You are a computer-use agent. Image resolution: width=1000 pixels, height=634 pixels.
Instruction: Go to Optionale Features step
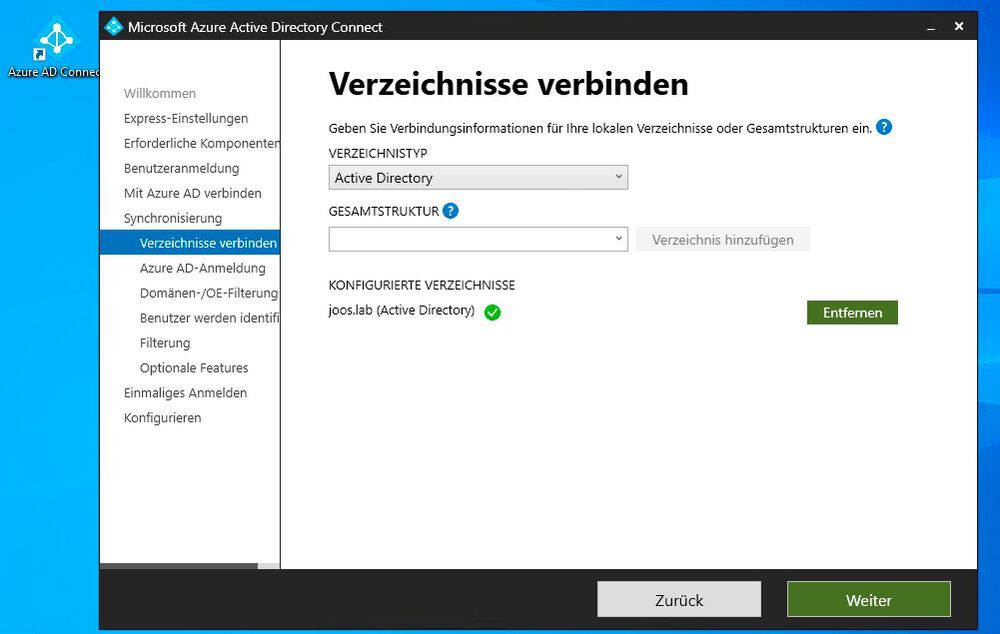[194, 368]
